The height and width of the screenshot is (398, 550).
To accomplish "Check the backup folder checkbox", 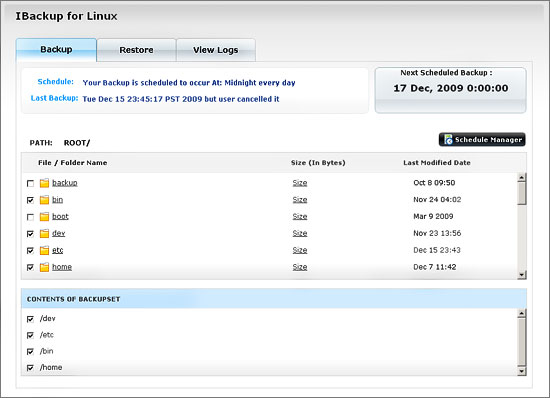I will (31, 183).
